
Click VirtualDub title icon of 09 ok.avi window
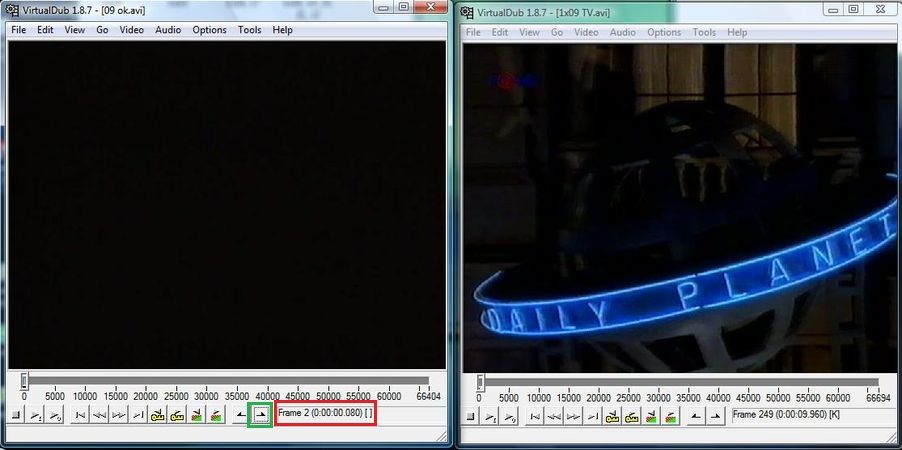(12, 11)
